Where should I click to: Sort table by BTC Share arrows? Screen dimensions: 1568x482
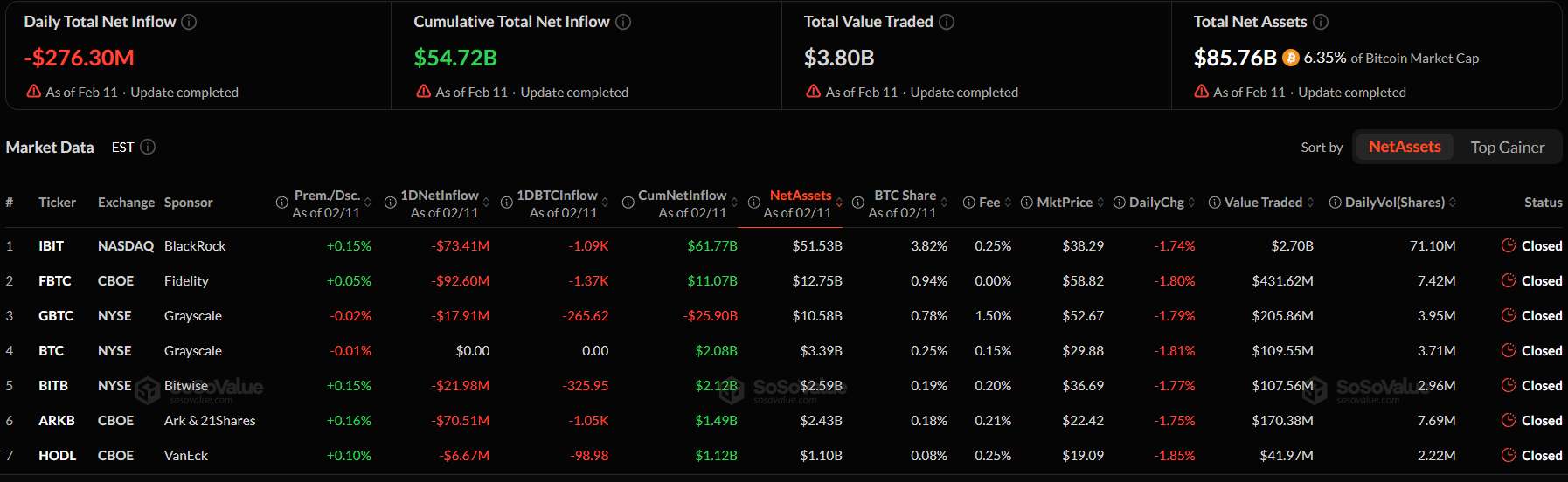tap(944, 203)
